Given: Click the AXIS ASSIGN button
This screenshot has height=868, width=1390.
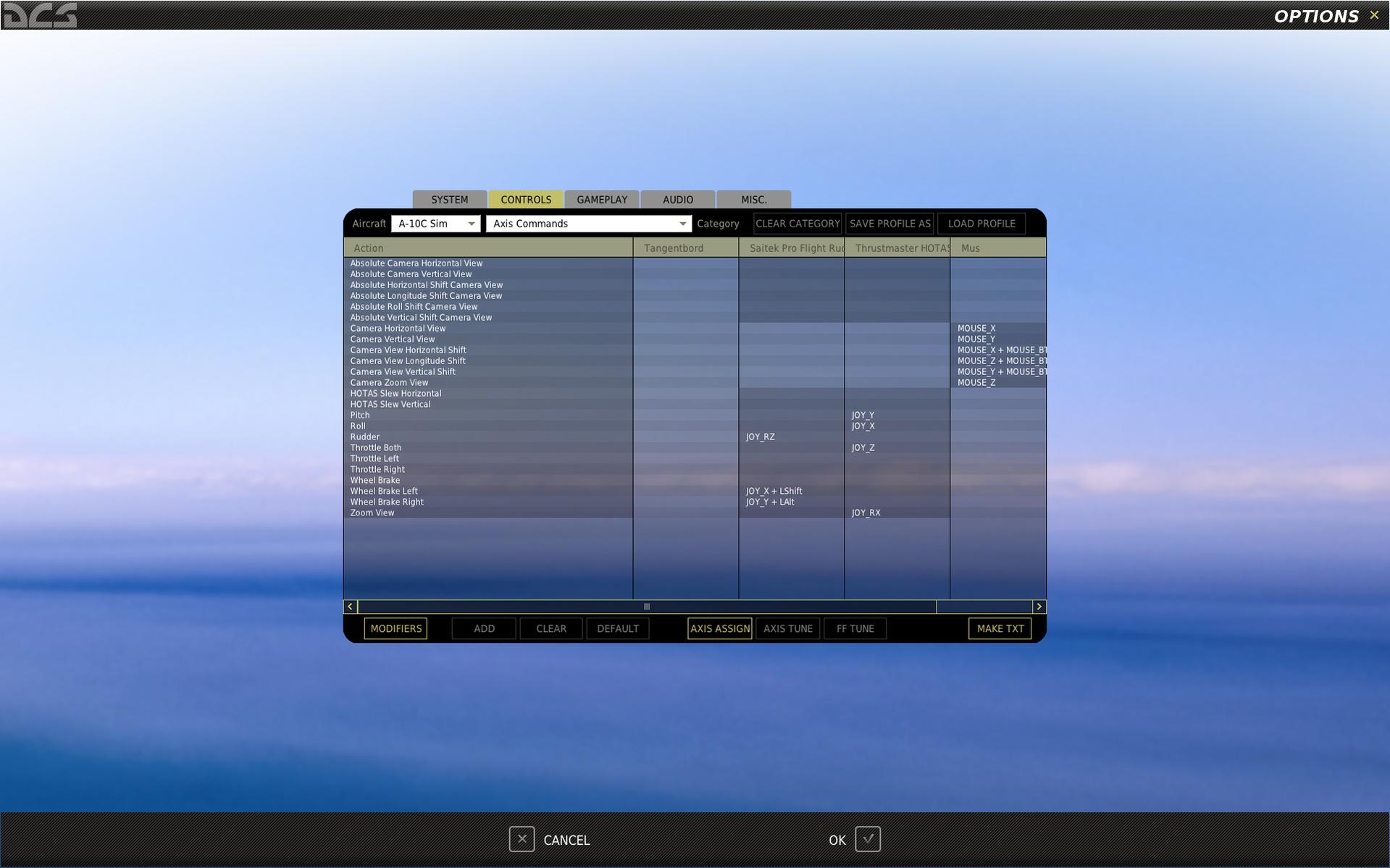Looking at the screenshot, I should [x=720, y=628].
